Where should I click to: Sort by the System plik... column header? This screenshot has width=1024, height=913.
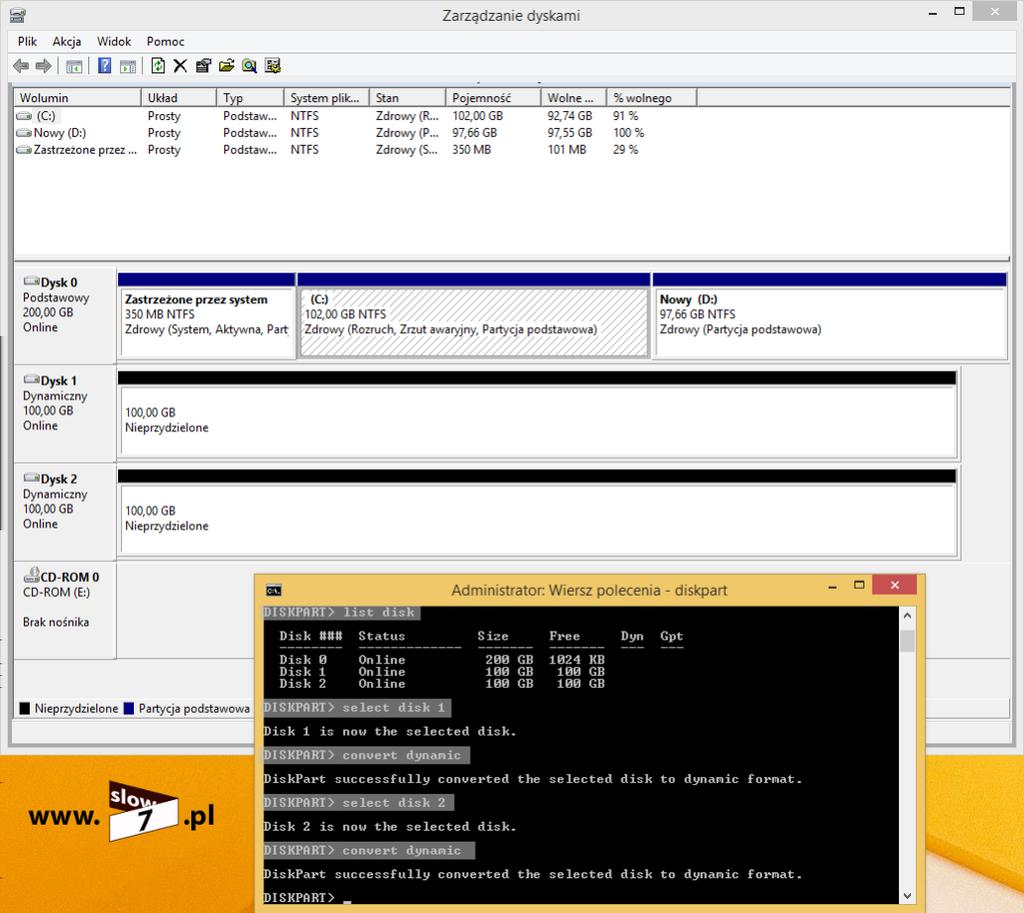(327, 98)
